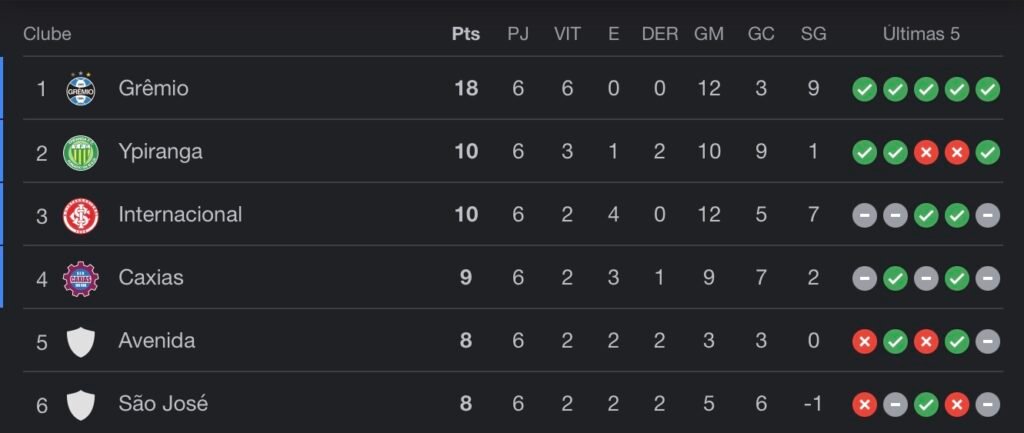Open the Grêmio team name link
The height and width of the screenshot is (433, 1024).
point(153,89)
